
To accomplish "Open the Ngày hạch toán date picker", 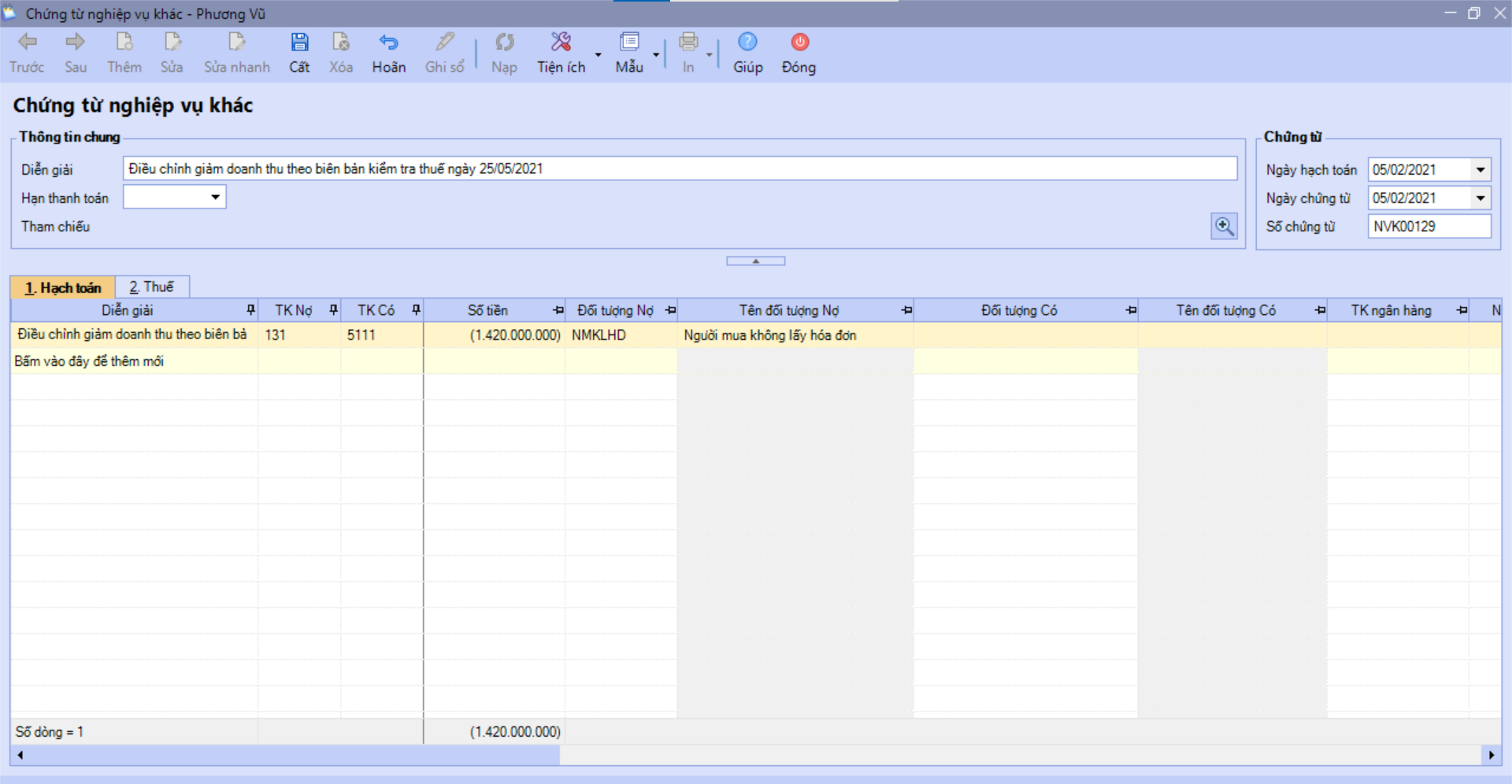I will [1480, 170].
